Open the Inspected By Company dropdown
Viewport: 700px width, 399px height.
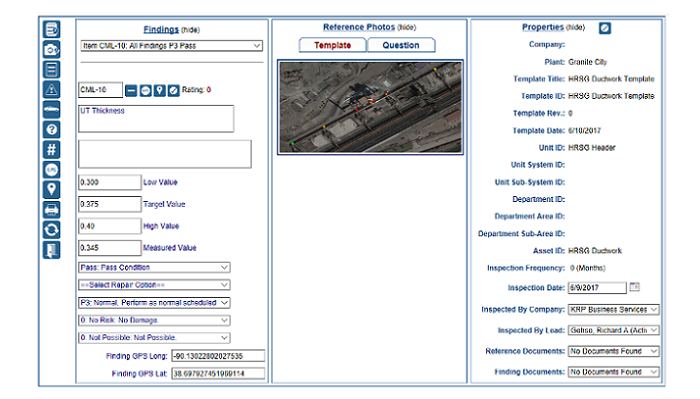coord(613,309)
